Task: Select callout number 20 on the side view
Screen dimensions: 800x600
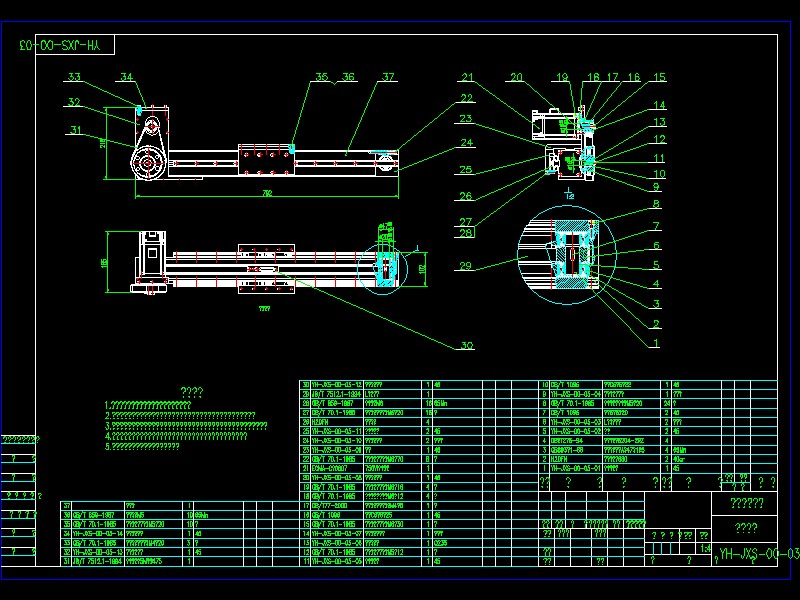Action: 516,77
